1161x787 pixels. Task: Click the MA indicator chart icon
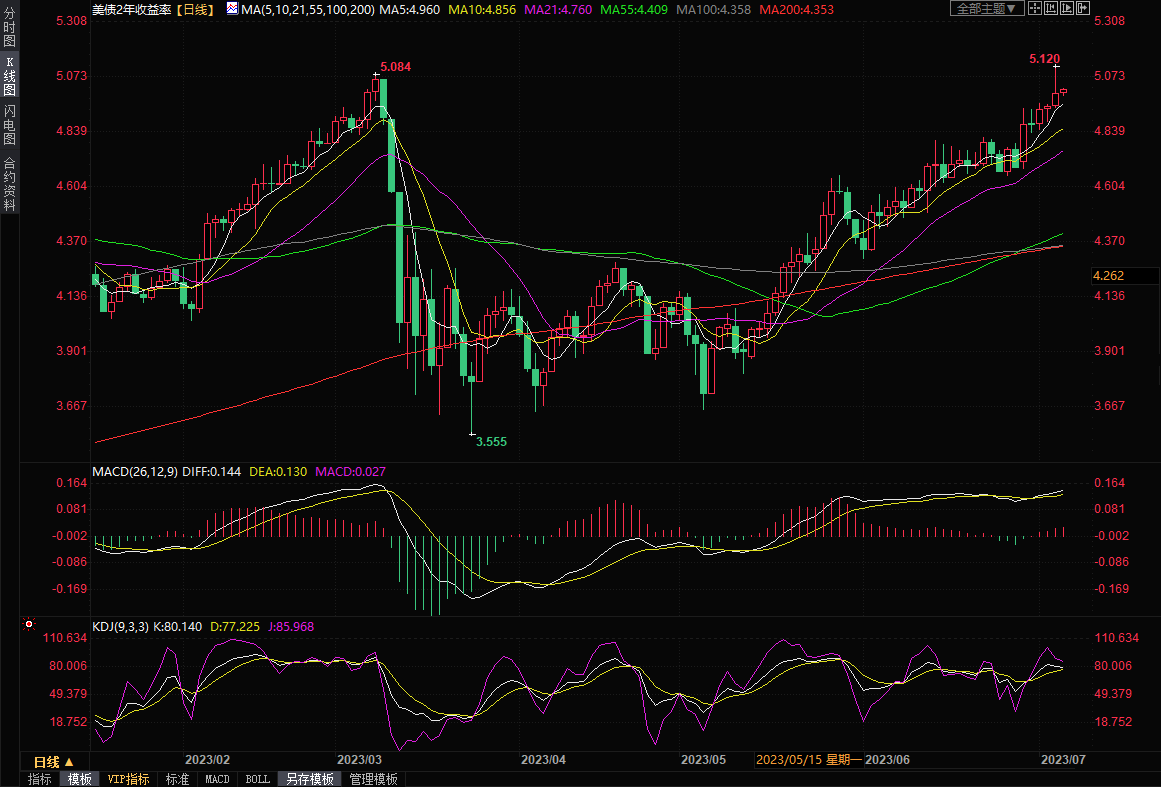click(233, 9)
